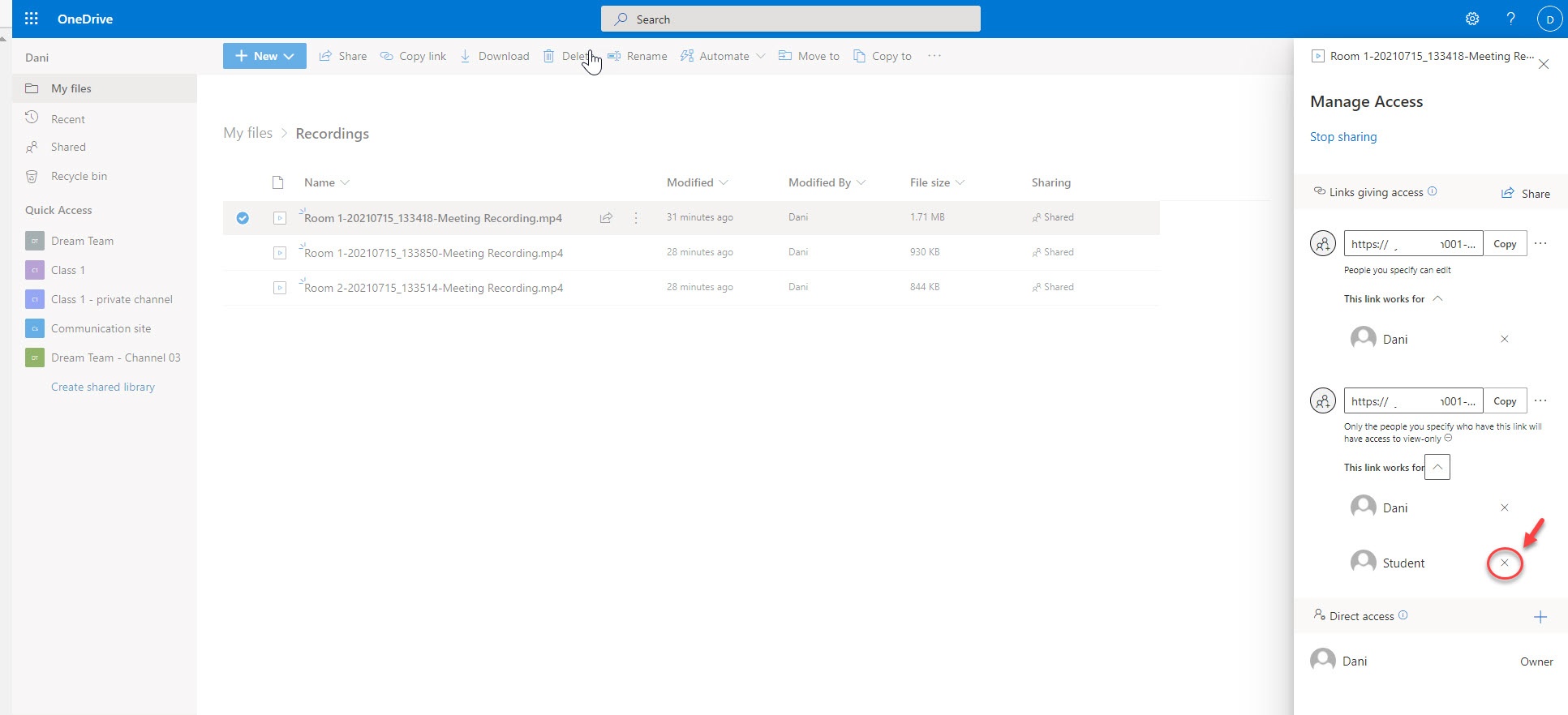This screenshot has width=1568, height=715.
Task: Click Create shared library link
Action: [x=103, y=387]
